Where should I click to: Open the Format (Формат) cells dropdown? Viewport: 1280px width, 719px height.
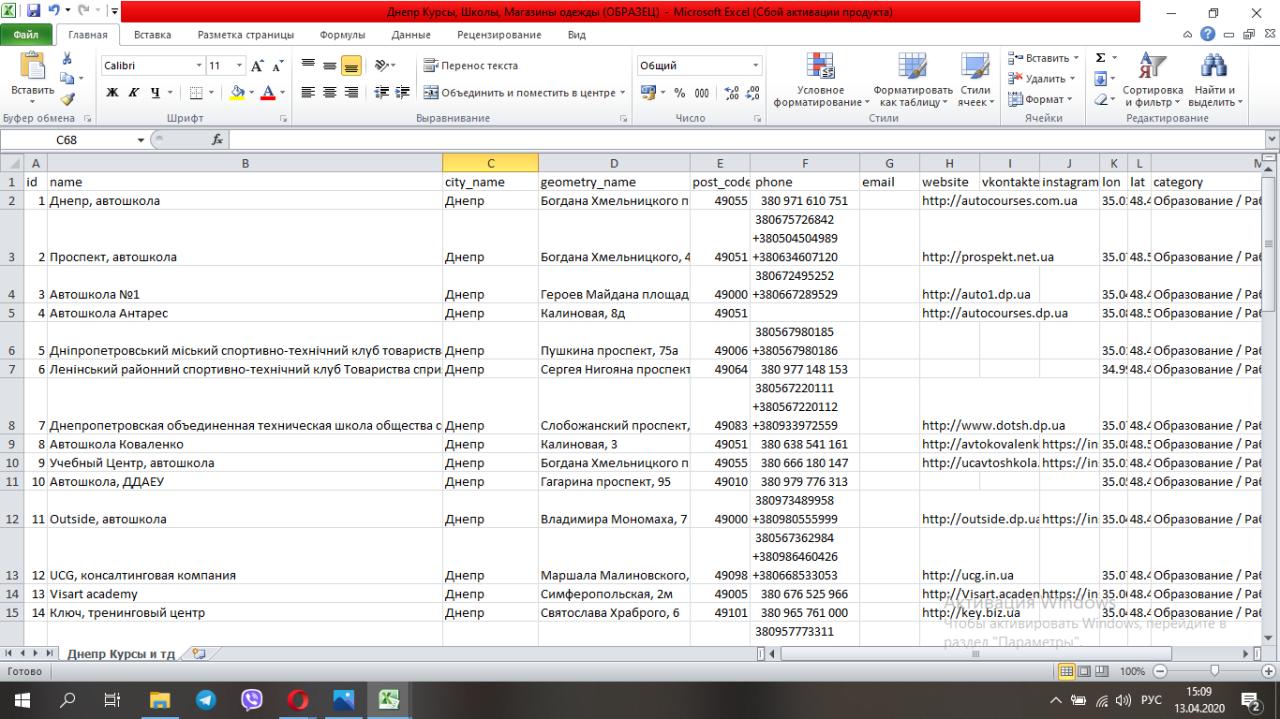click(x=1041, y=100)
